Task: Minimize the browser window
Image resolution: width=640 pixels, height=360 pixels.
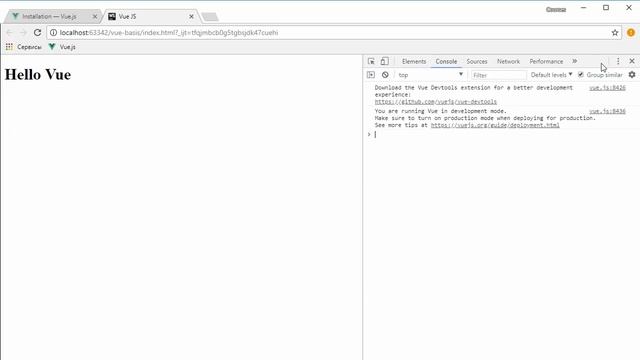Action: click(584, 8)
